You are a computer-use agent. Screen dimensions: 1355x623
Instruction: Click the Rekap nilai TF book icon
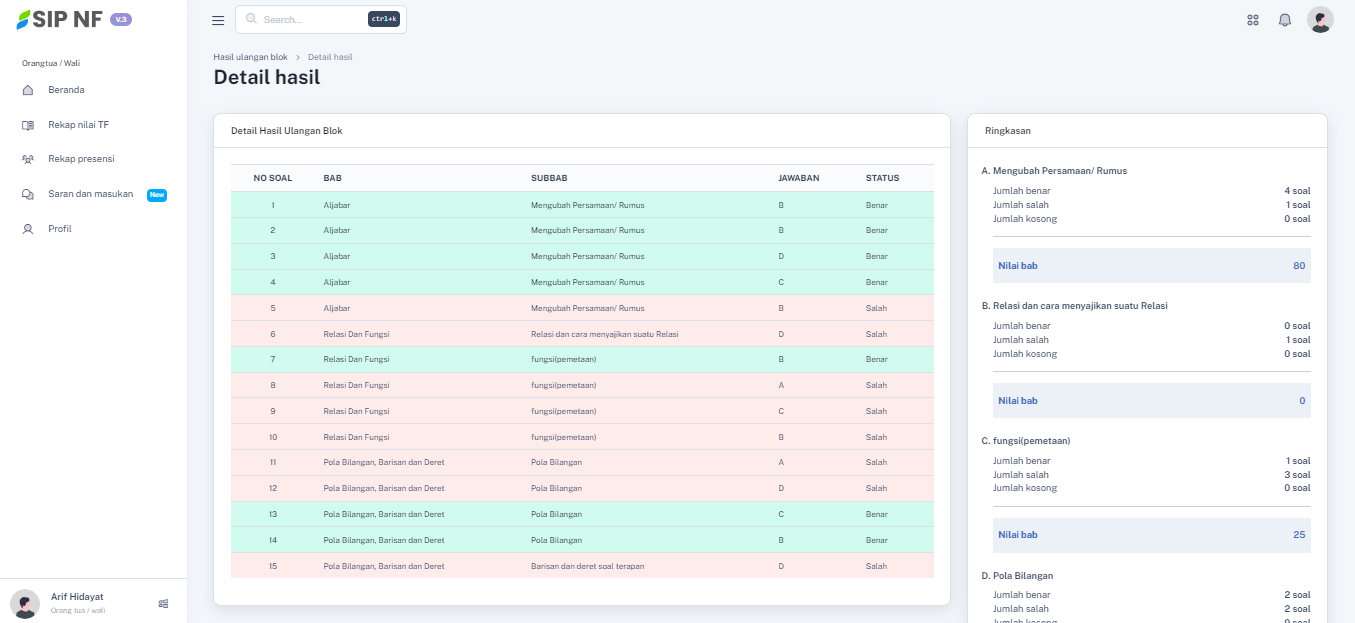[28, 125]
